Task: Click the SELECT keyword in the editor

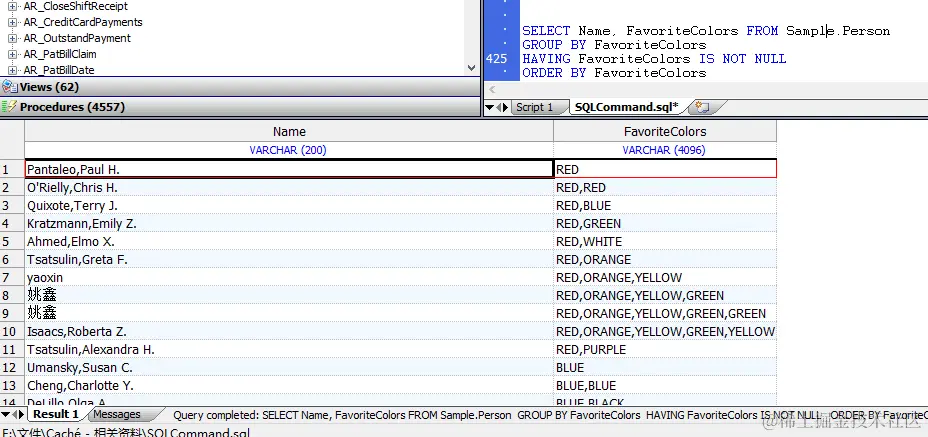Action: point(546,31)
